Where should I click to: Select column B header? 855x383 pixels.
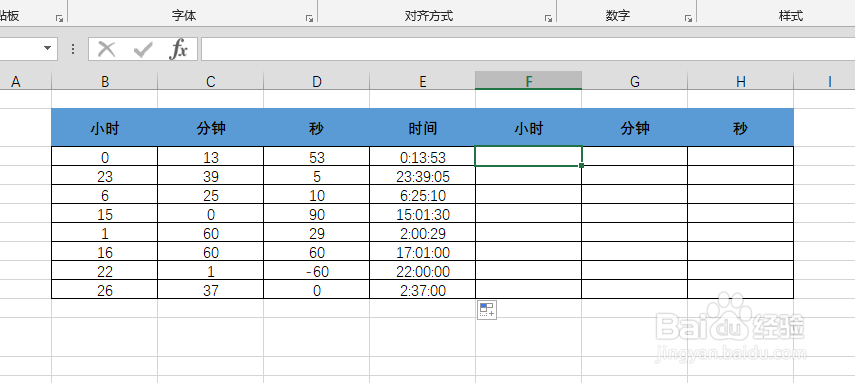click(x=105, y=81)
